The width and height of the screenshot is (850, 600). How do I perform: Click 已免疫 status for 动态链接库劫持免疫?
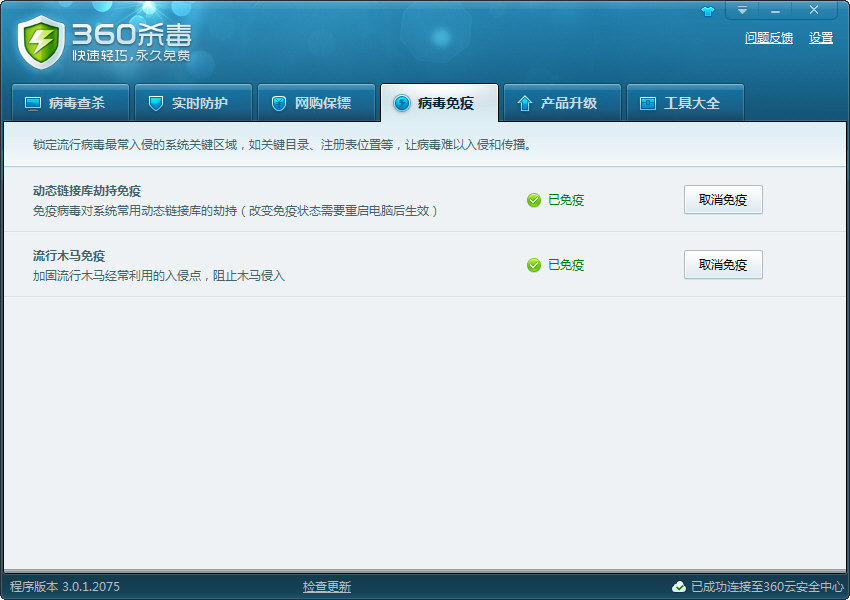566,200
